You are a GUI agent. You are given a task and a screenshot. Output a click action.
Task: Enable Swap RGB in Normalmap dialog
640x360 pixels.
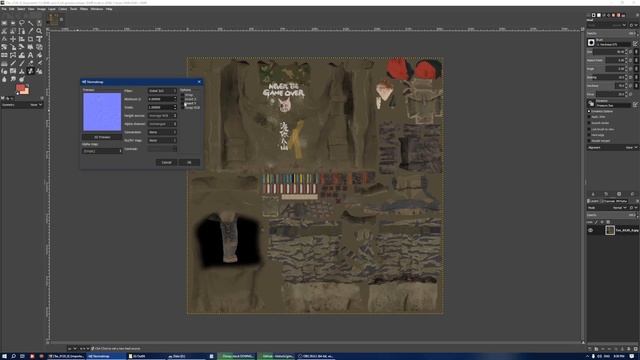[x=182, y=108]
